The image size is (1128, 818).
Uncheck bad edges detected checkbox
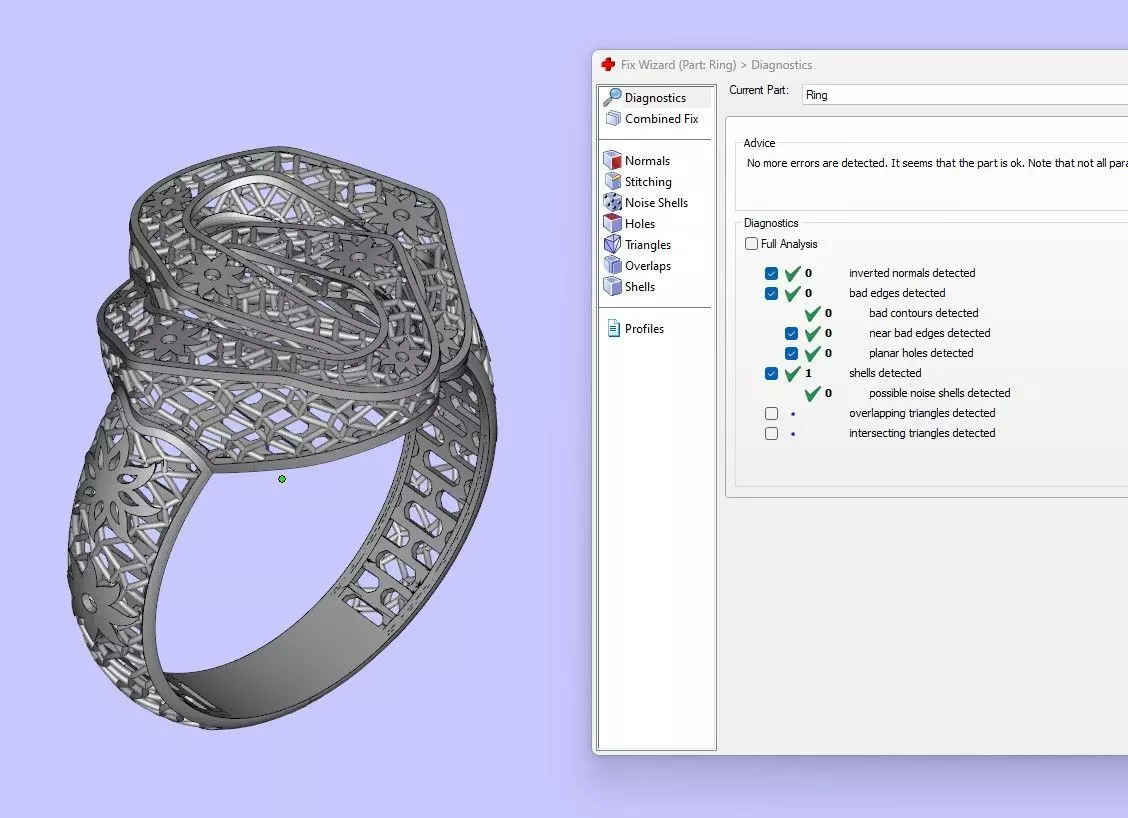(x=771, y=294)
